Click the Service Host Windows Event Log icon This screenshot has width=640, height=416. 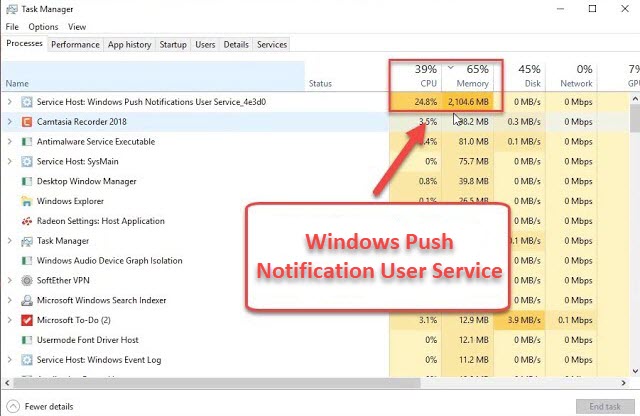pos(27,360)
